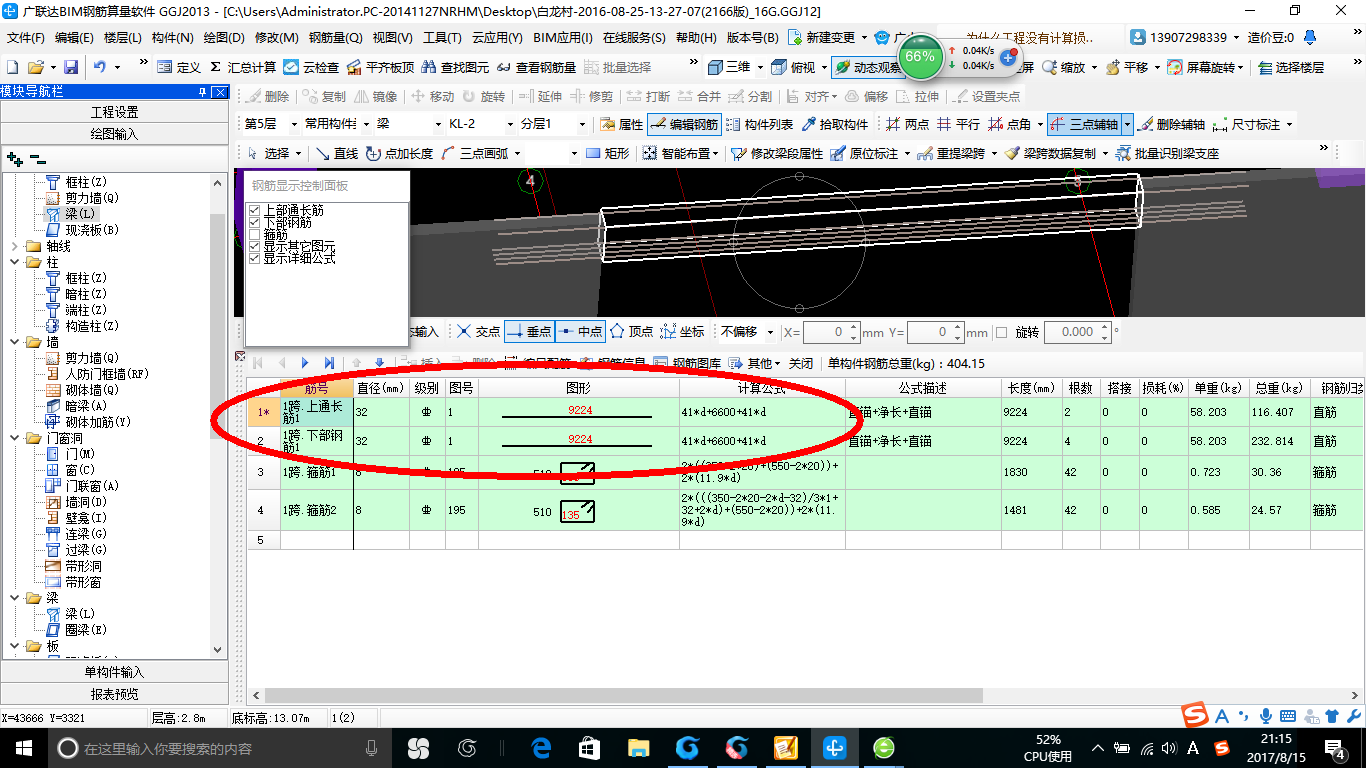Click 删除辅轴 delete auxiliary axis
The height and width of the screenshot is (768, 1366).
1171,125
